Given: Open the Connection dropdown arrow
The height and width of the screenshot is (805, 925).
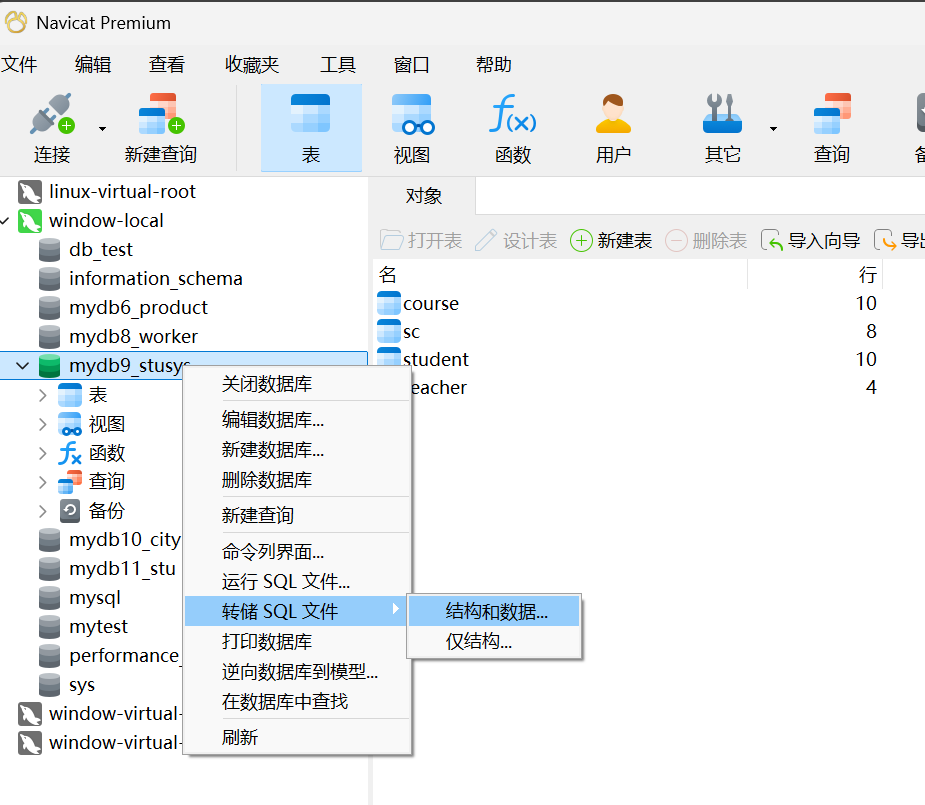Looking at the screenshot, I should pos(102,129).
